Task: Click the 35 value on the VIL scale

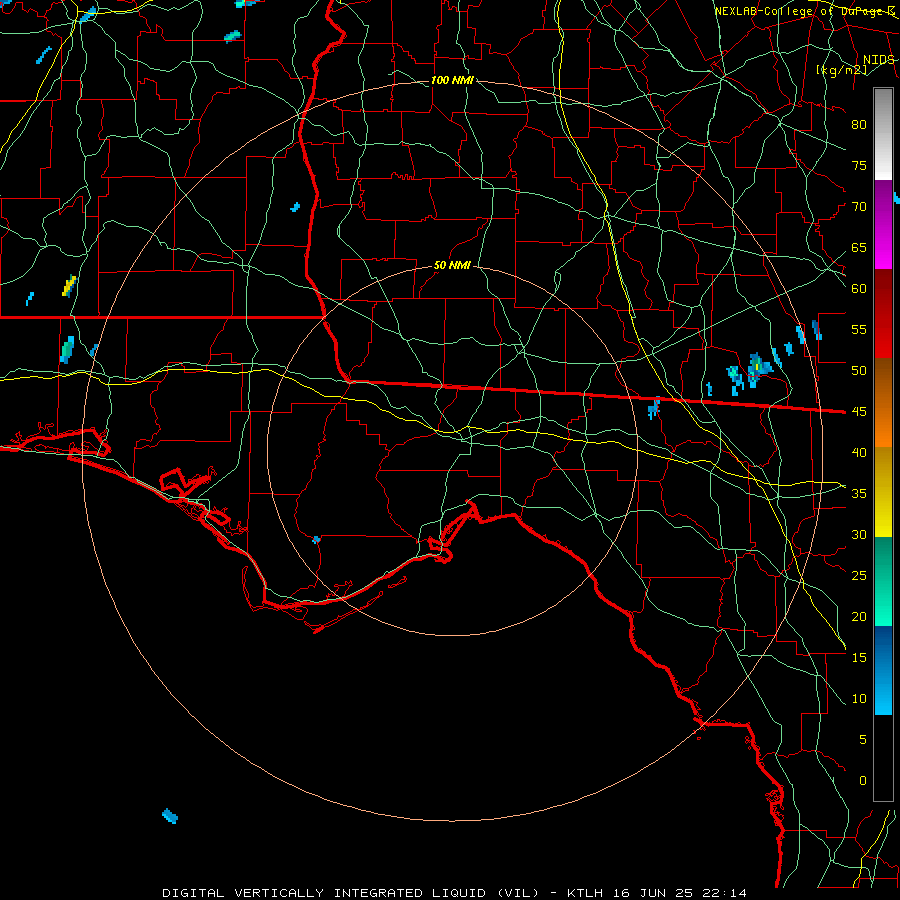Action: tap(859, 494)
